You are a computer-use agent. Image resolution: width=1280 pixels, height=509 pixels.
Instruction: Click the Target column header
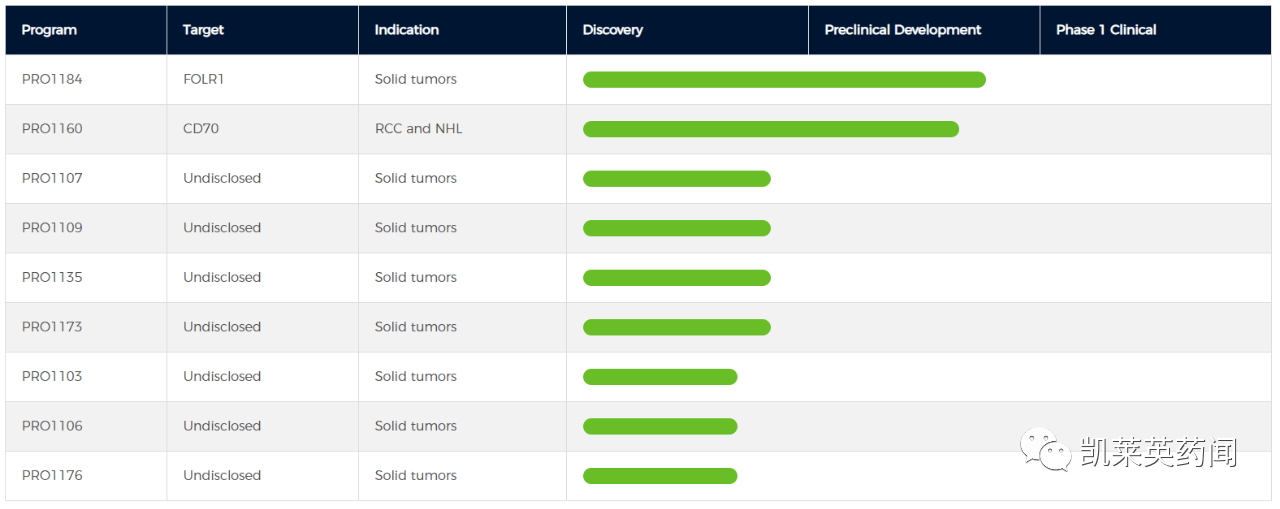click(x=203, y=30)
